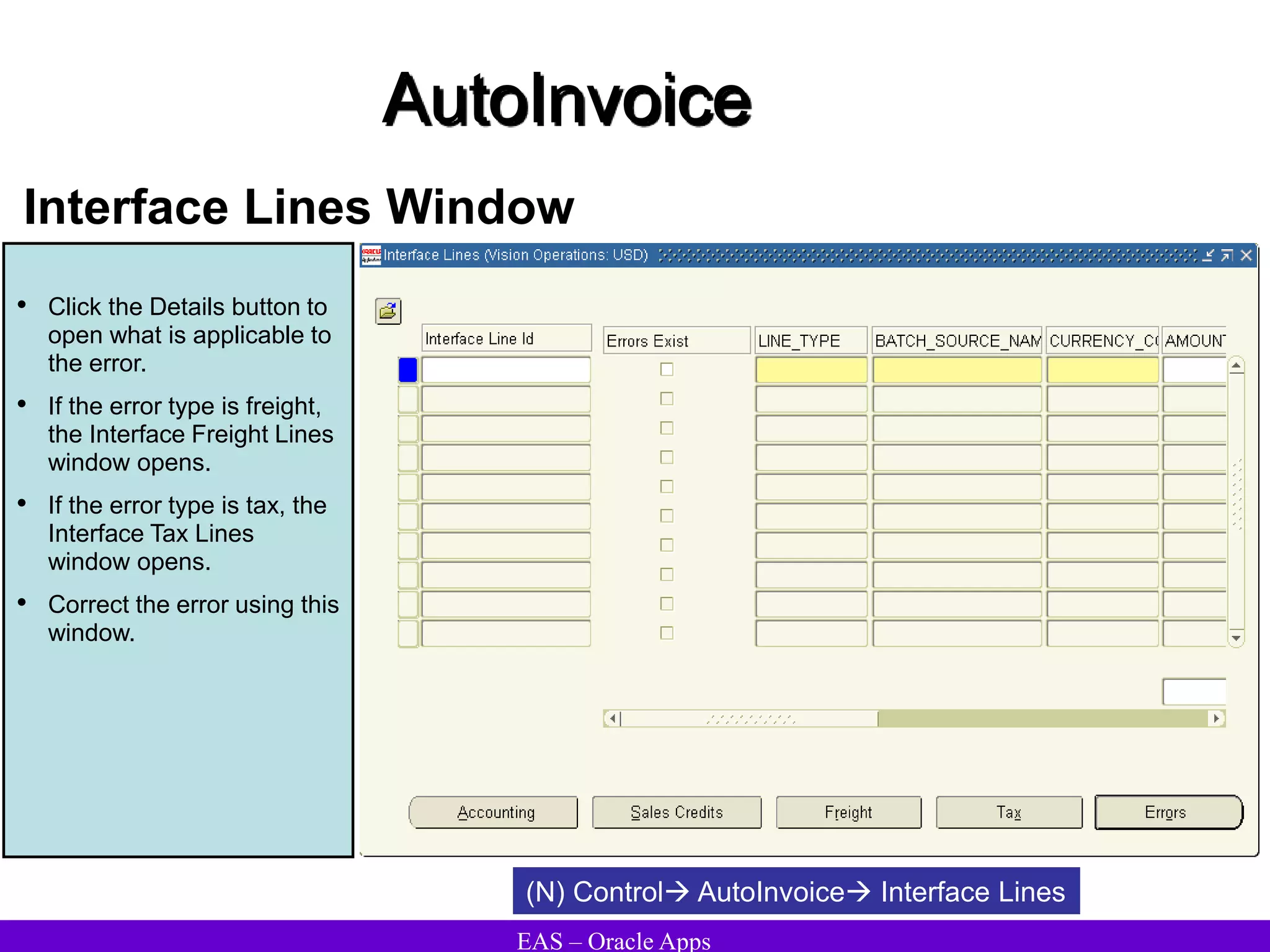Viewport: 1270px width, 952px height.
Task: Maximize the Interface Lines window
Action: pos(1227,255)
